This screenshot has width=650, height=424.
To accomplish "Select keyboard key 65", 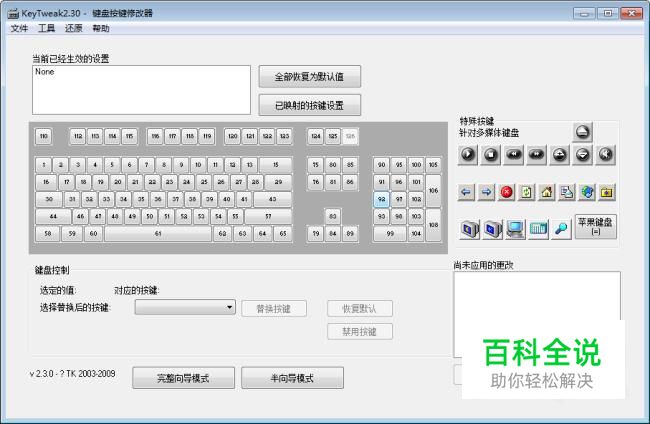I will tap(283, 233).
